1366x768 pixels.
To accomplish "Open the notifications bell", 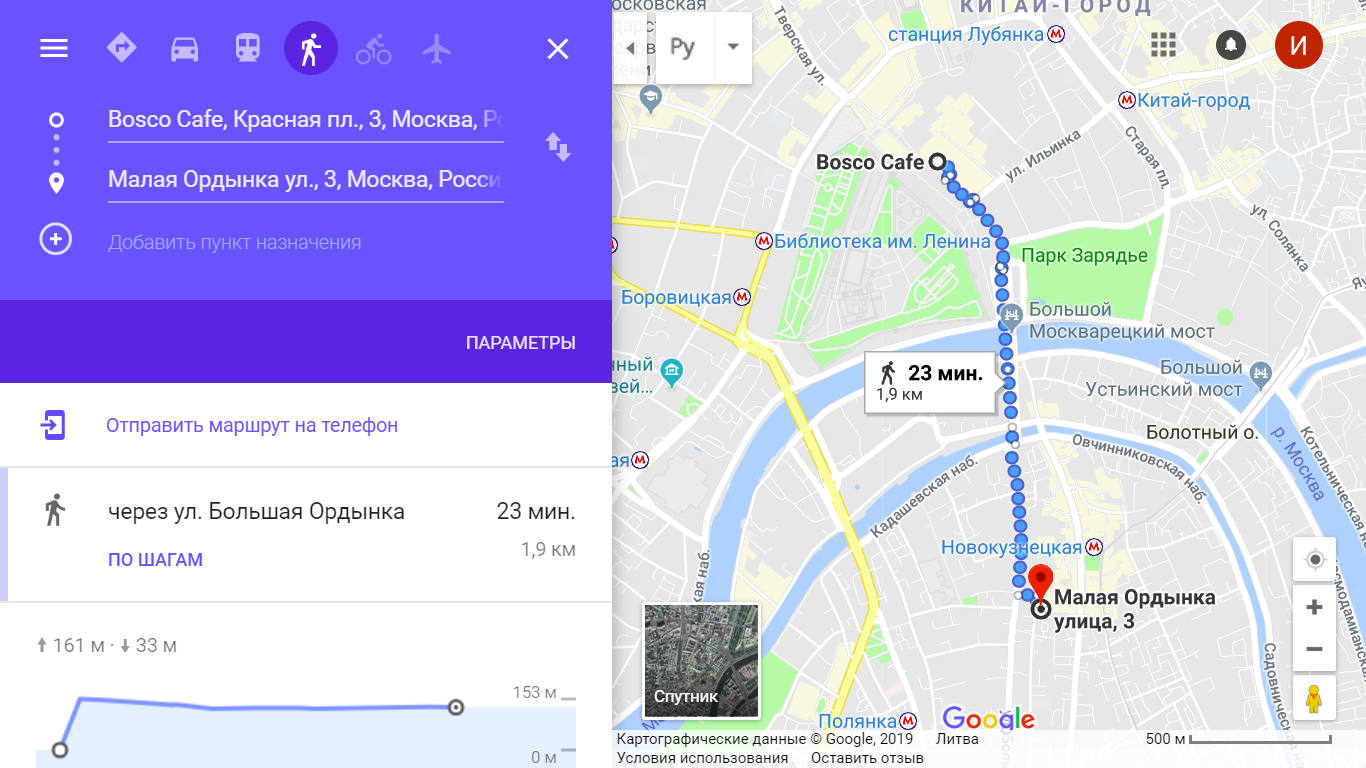I will (1230, 44).
